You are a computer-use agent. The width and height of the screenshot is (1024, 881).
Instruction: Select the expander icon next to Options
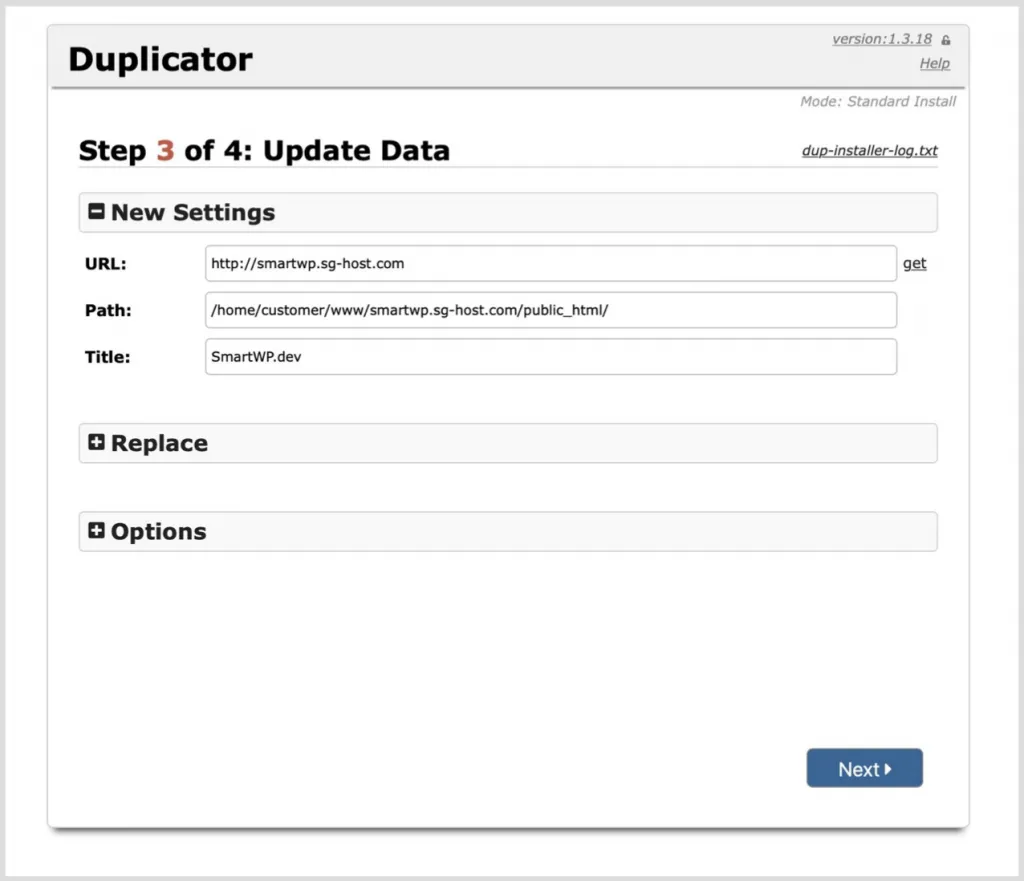click(97, 531)
